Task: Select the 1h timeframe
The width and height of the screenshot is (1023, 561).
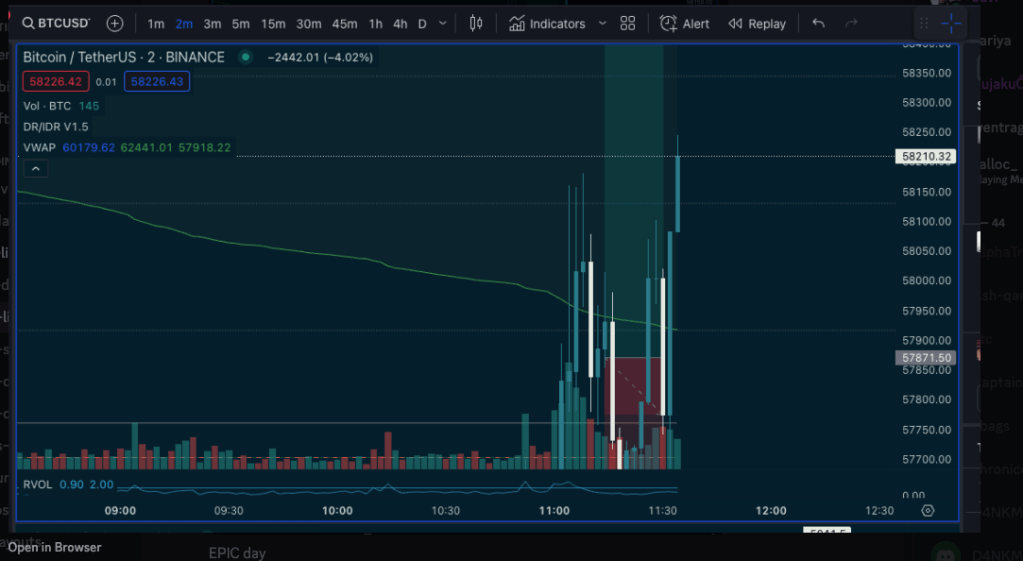Action: coord(375,23)
